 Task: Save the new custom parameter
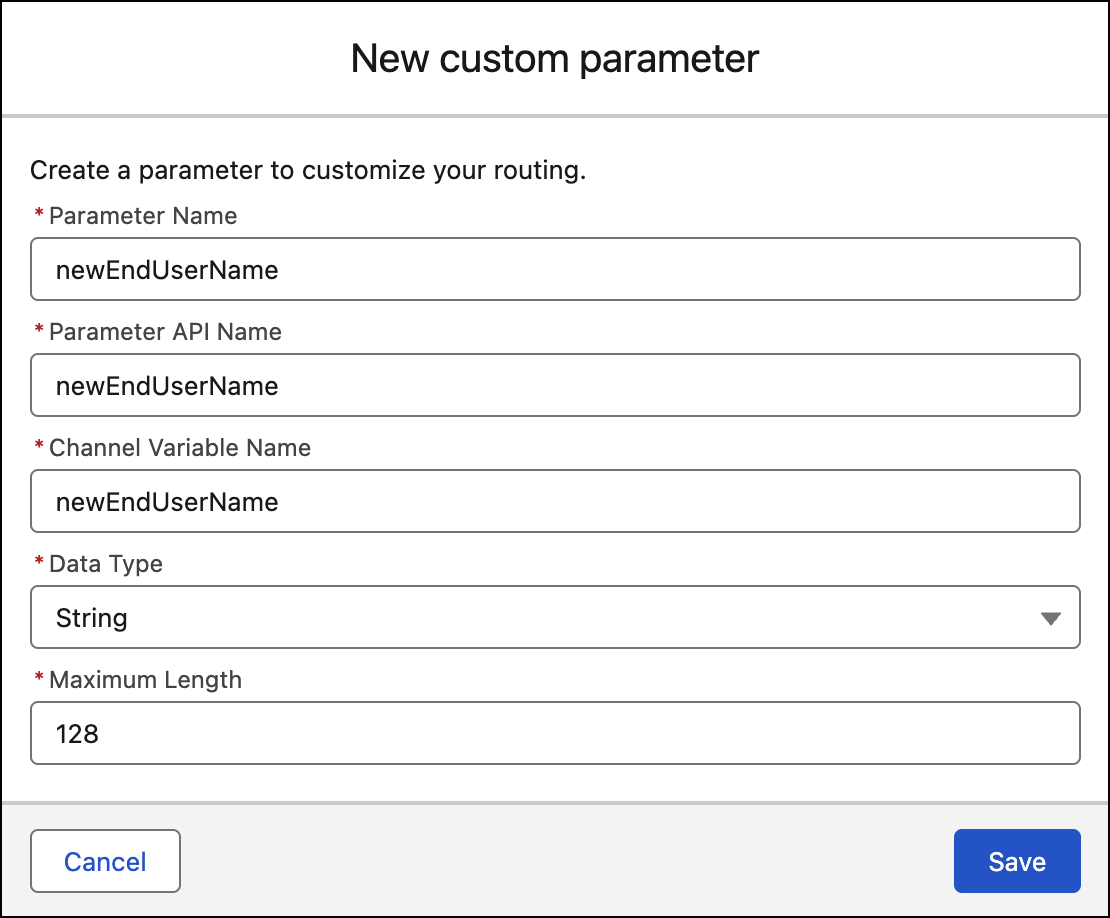[1017, 861]
